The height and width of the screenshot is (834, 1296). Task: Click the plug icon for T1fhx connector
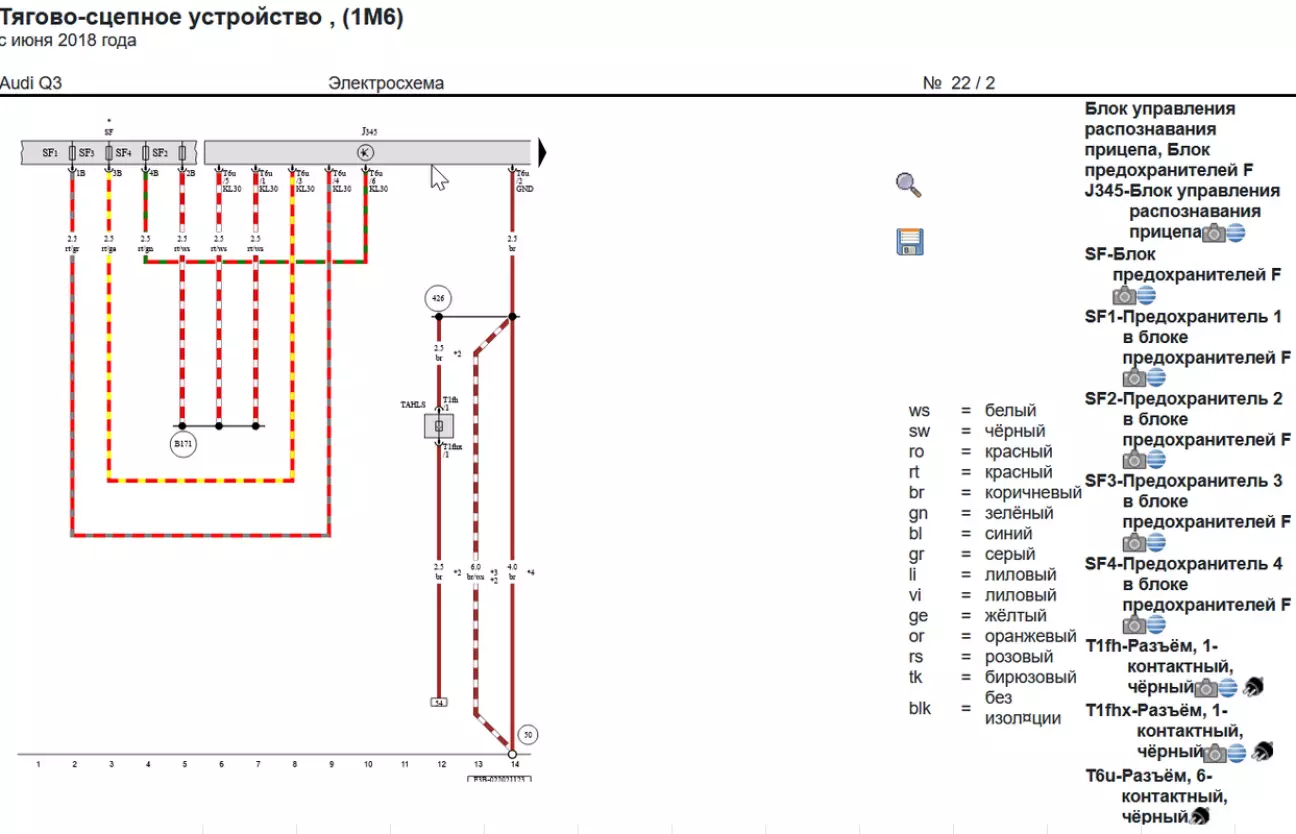1262,751
